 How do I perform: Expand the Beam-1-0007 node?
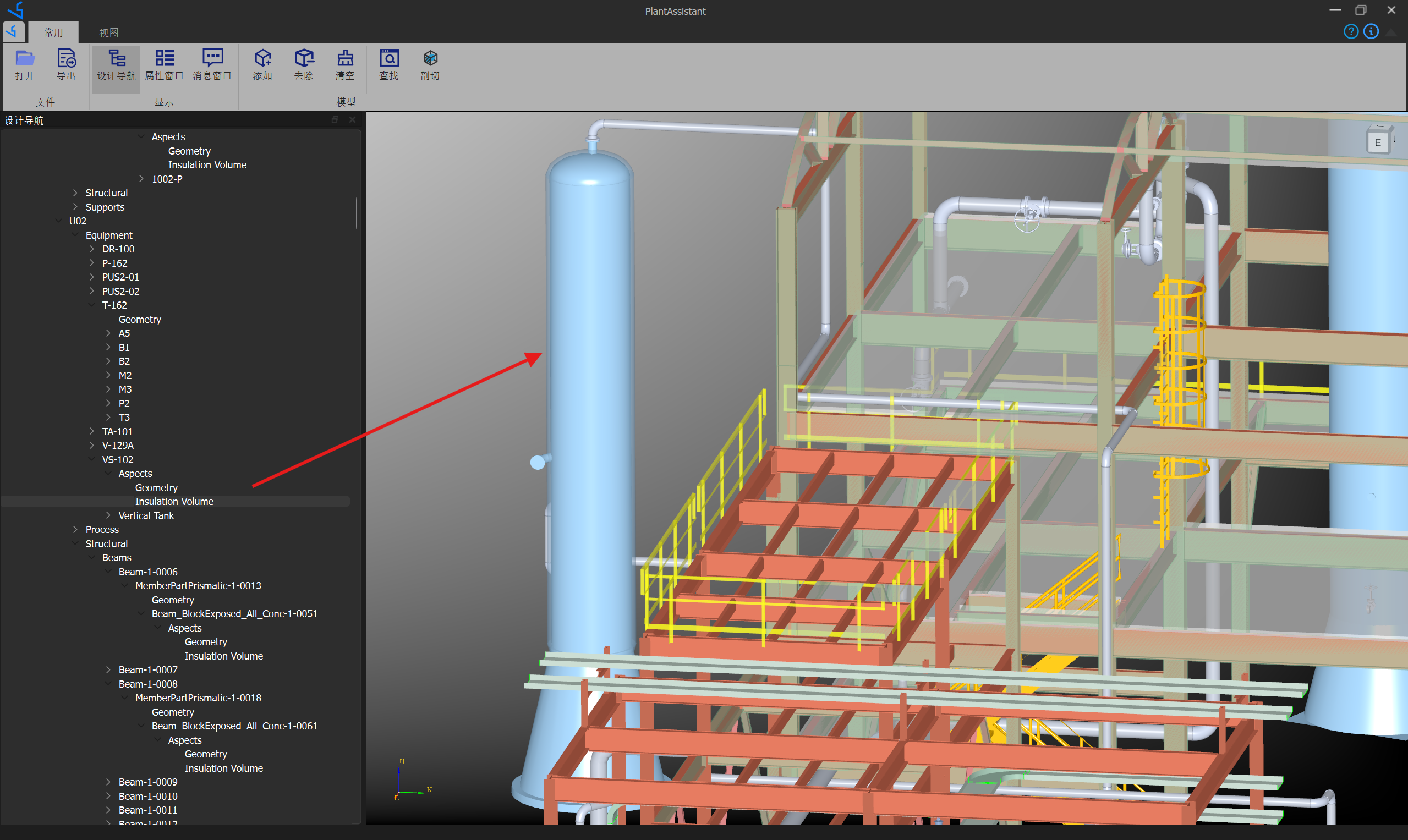click(x=108, y=669)
